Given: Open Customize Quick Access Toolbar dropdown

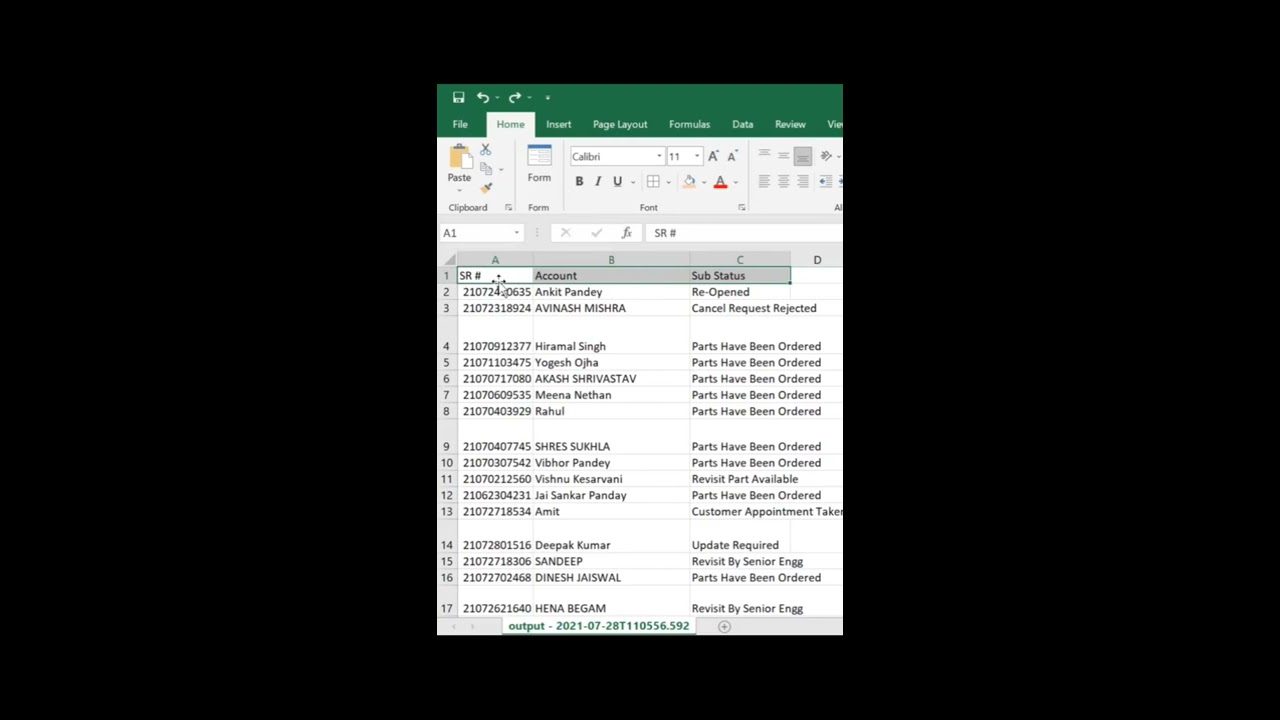Looking at the screenshot, I should (x=548, y=98).
